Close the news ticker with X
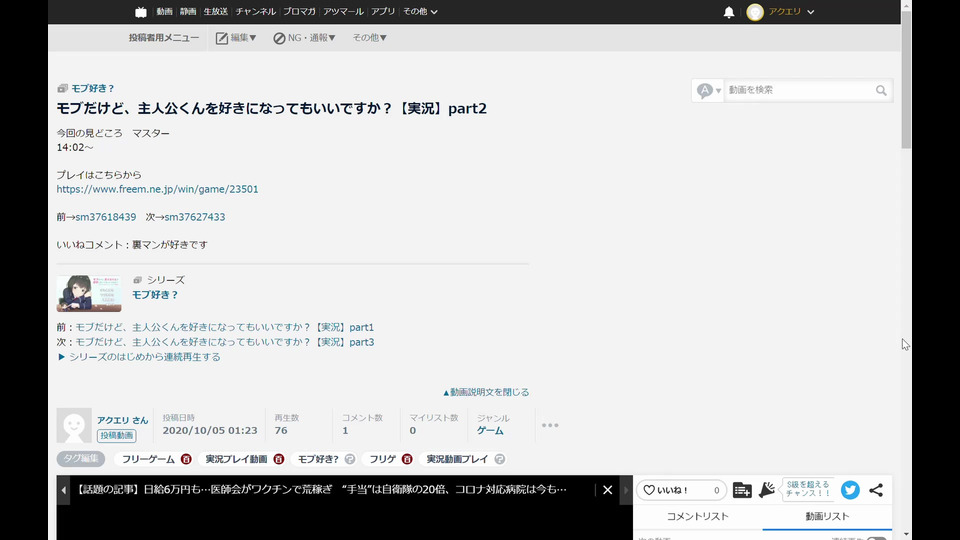The height and width of the screenshot is (540, 960). point(607,490)
